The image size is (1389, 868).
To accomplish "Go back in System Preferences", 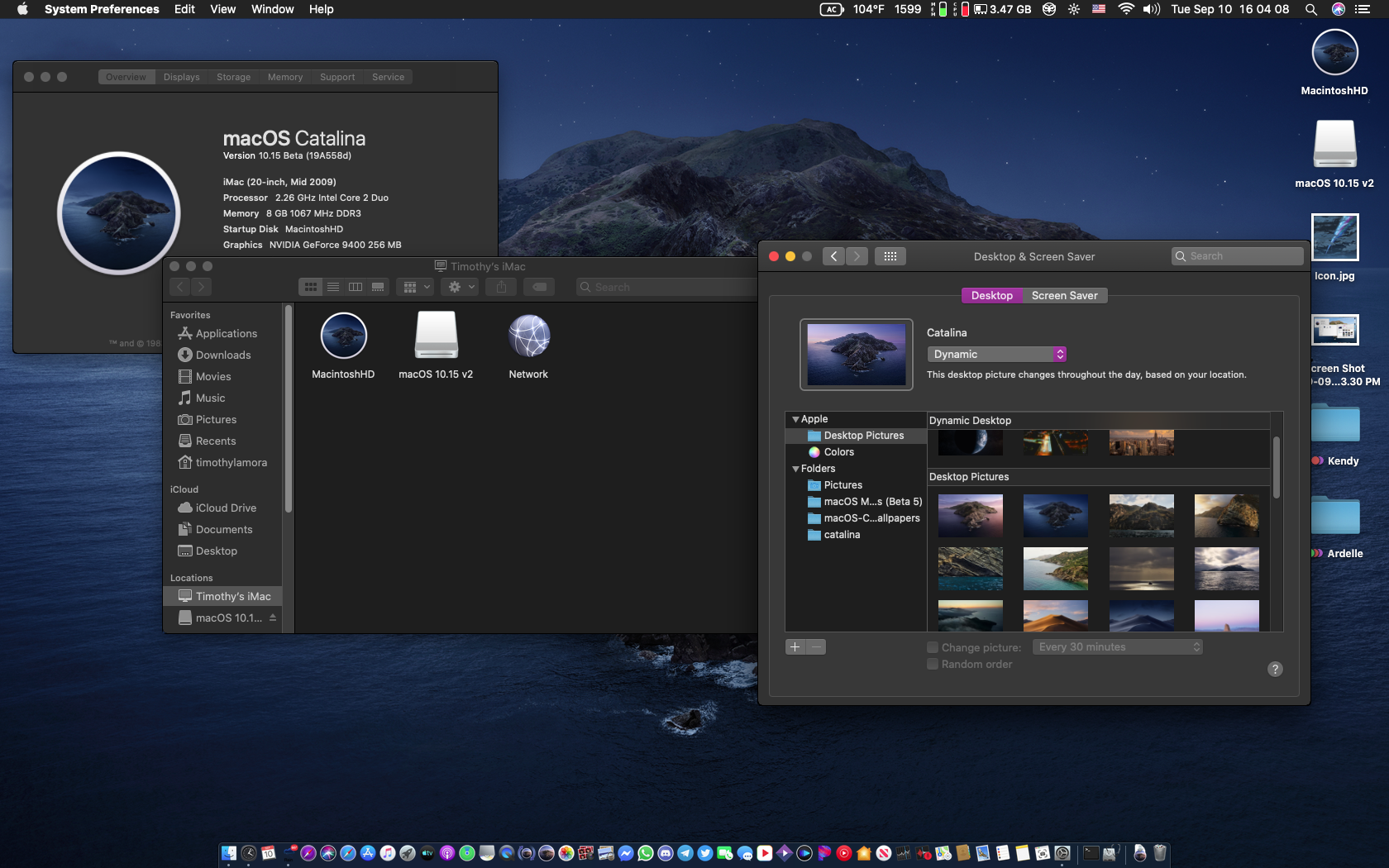I will coord(833,256).
